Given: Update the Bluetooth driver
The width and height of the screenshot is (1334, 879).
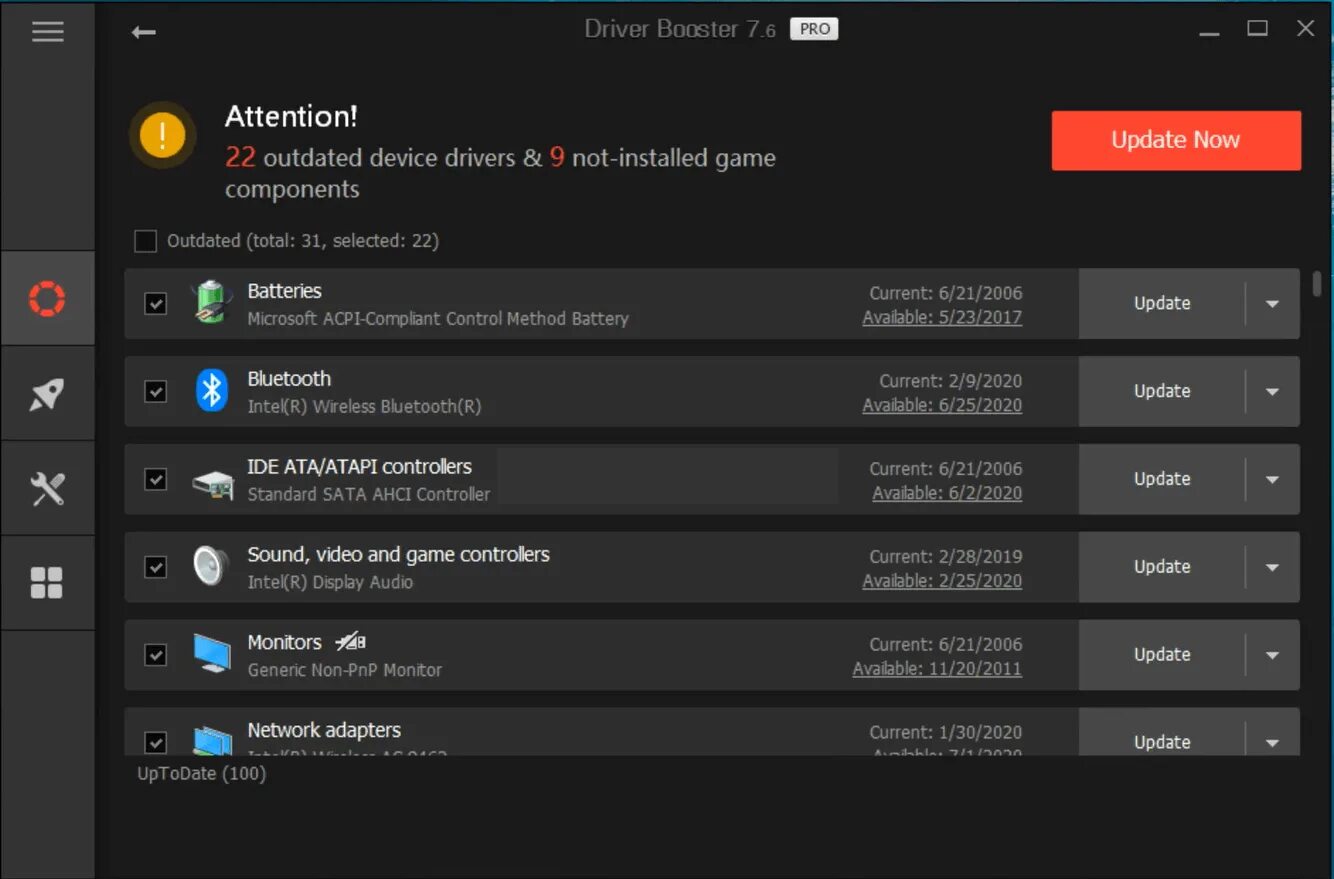Looking at the screenshot, I should point(1162,391).
